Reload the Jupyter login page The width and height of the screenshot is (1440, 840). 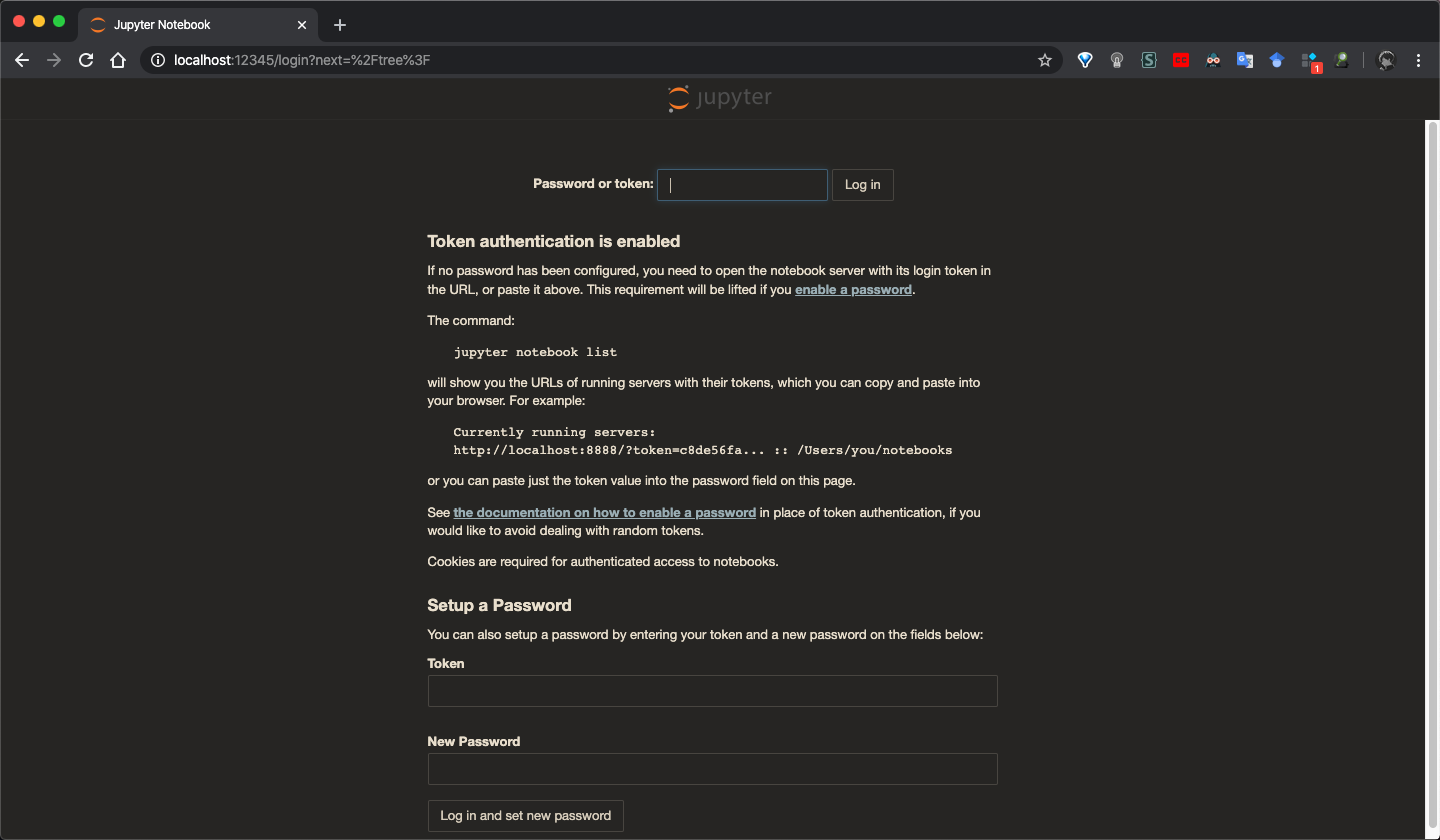tap(86, 60)
